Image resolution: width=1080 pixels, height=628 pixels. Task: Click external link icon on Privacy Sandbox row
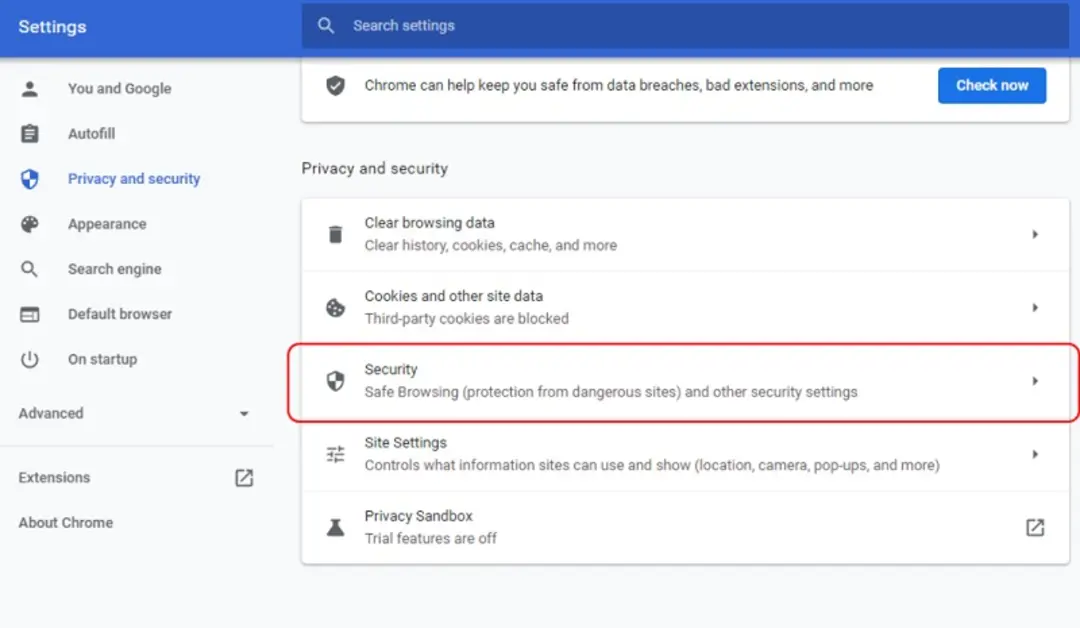click(x=1035, y=527)
